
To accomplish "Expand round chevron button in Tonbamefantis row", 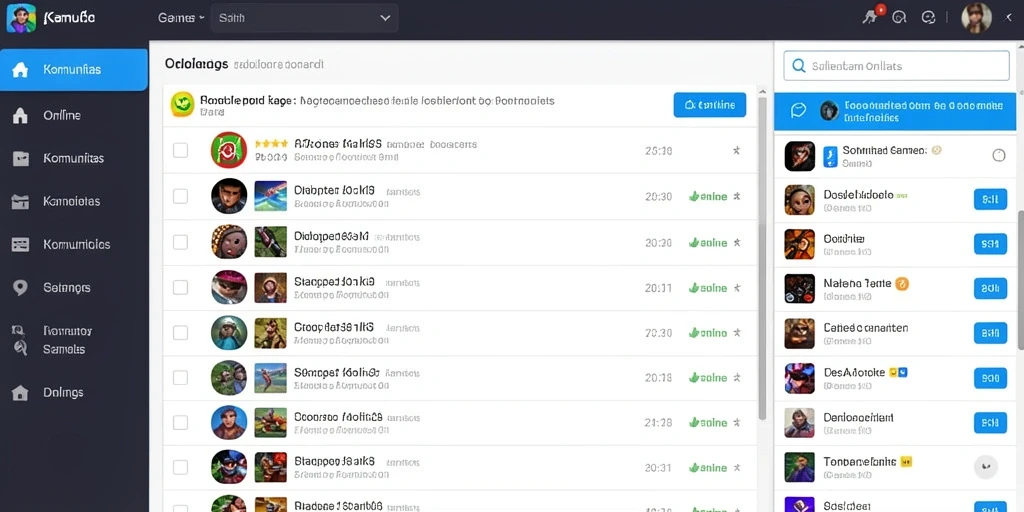I will coord(985,467).
